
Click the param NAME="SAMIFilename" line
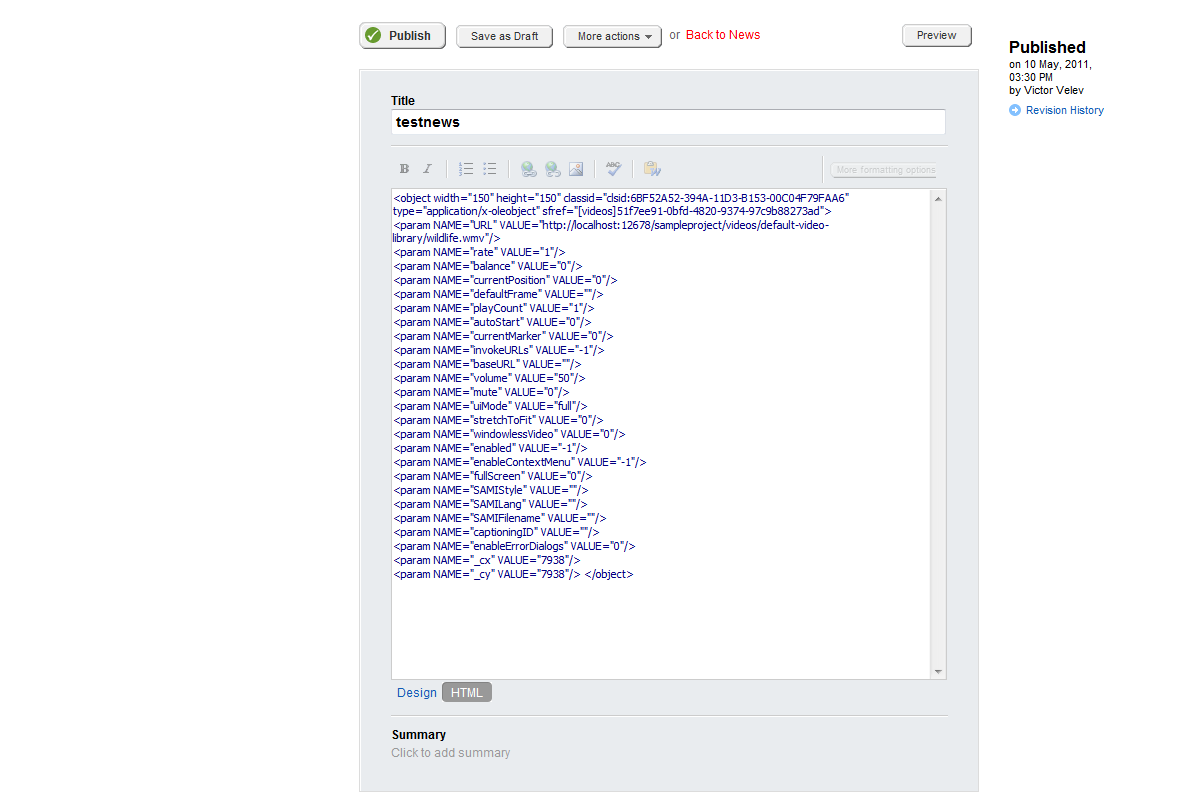[500, 519]
